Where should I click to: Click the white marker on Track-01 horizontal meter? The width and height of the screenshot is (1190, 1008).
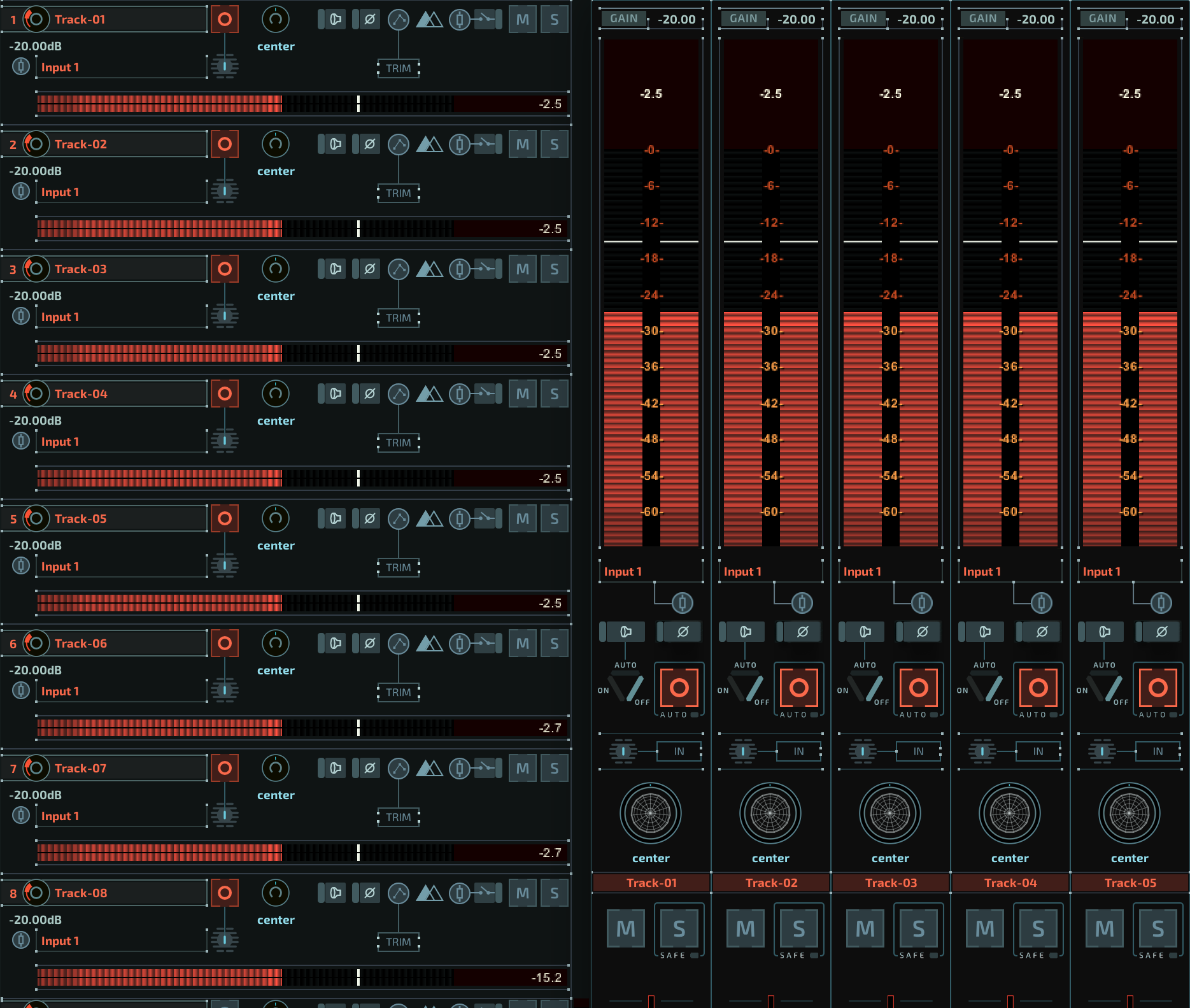[x=358, y=103]
